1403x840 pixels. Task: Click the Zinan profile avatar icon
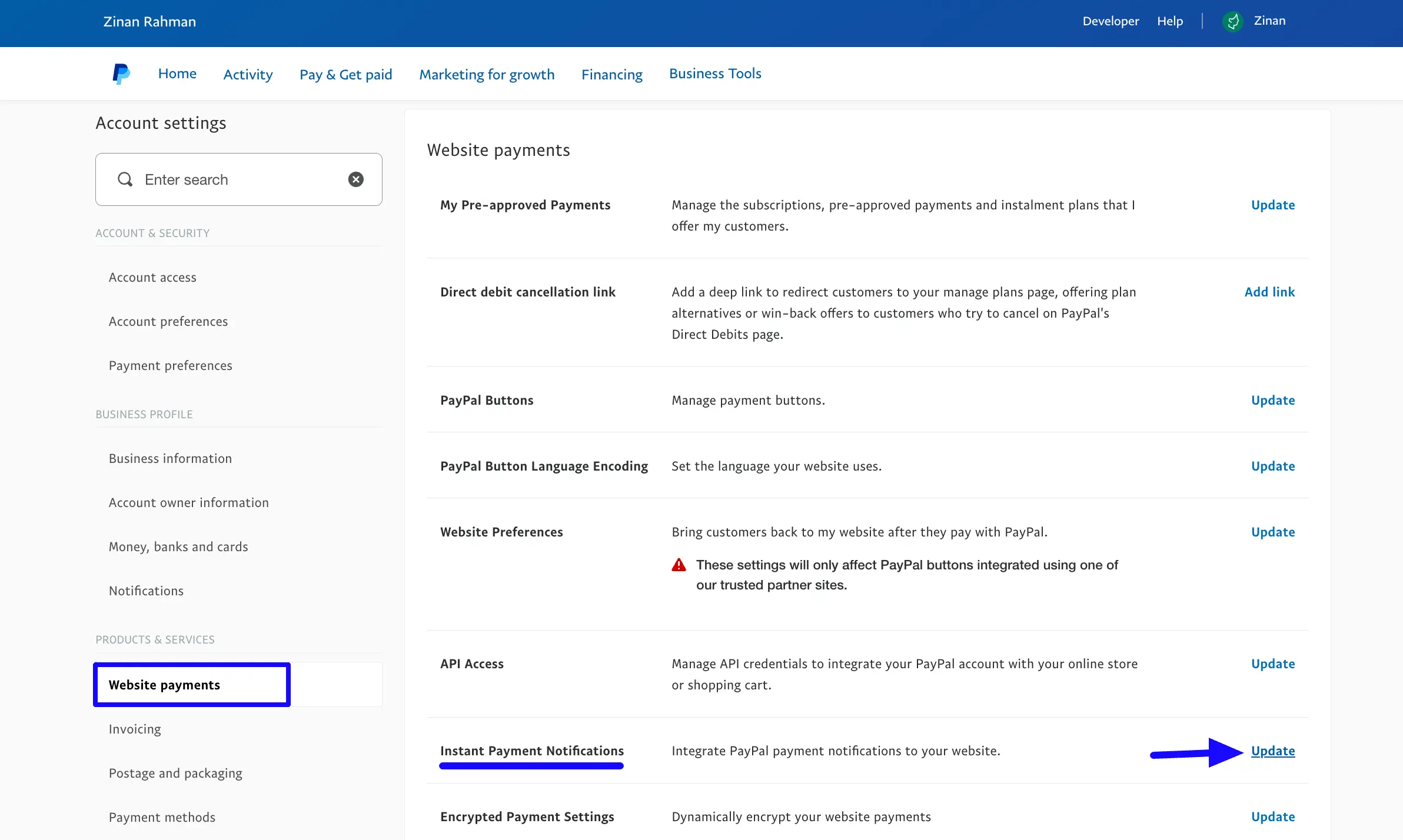tap(1233, 22)
